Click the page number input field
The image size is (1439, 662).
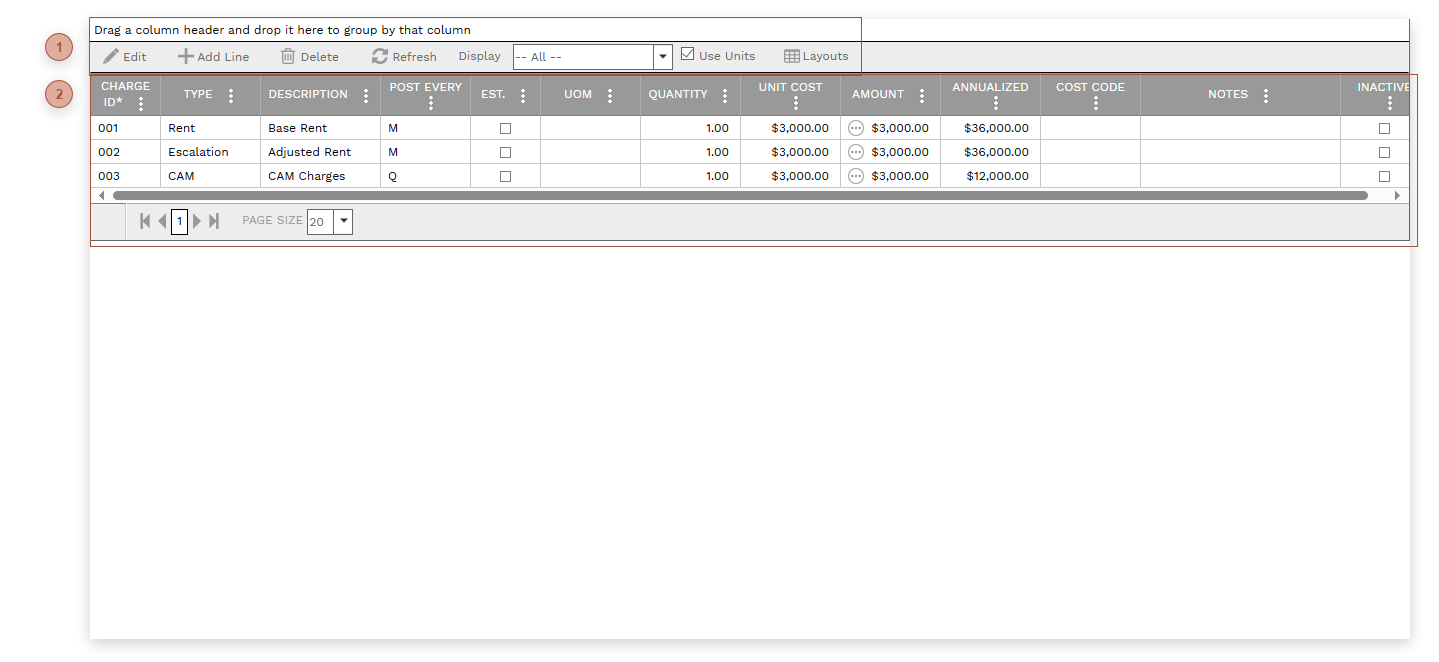pos(179,221)
